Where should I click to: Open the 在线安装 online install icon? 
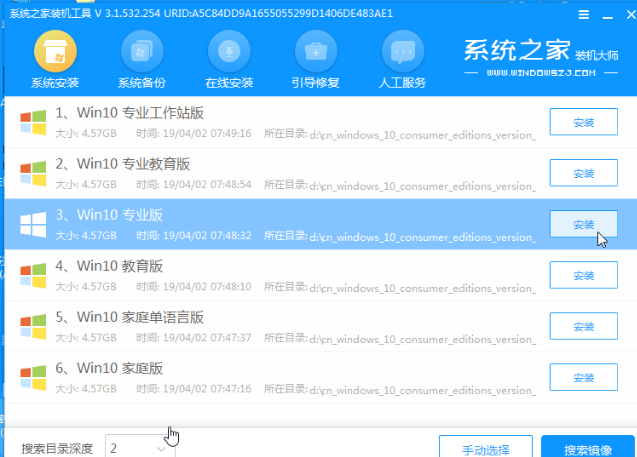click(229, 51)
